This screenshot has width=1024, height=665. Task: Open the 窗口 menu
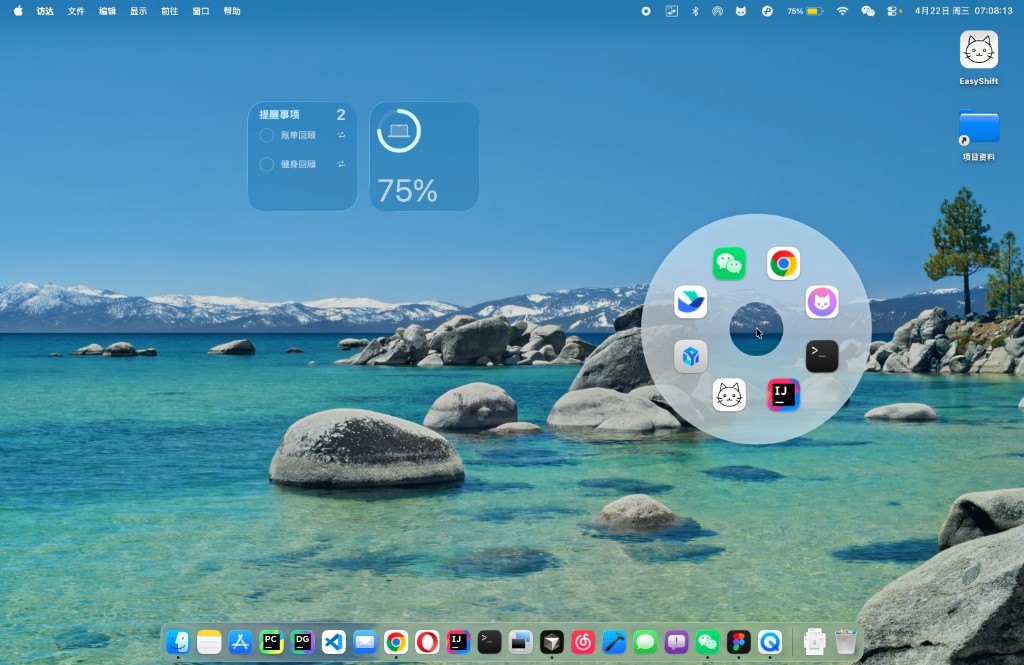[x=200, y=11]
